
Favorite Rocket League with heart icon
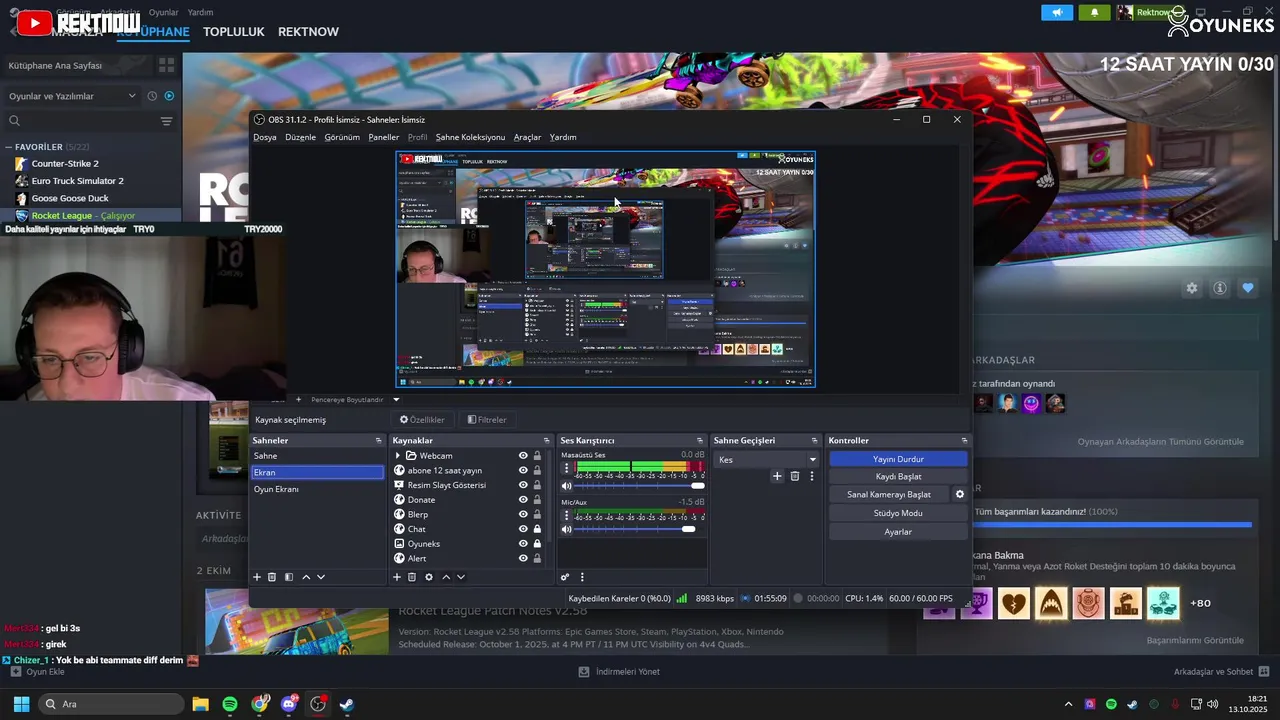pyautogui.click(x=1248, y=288)
